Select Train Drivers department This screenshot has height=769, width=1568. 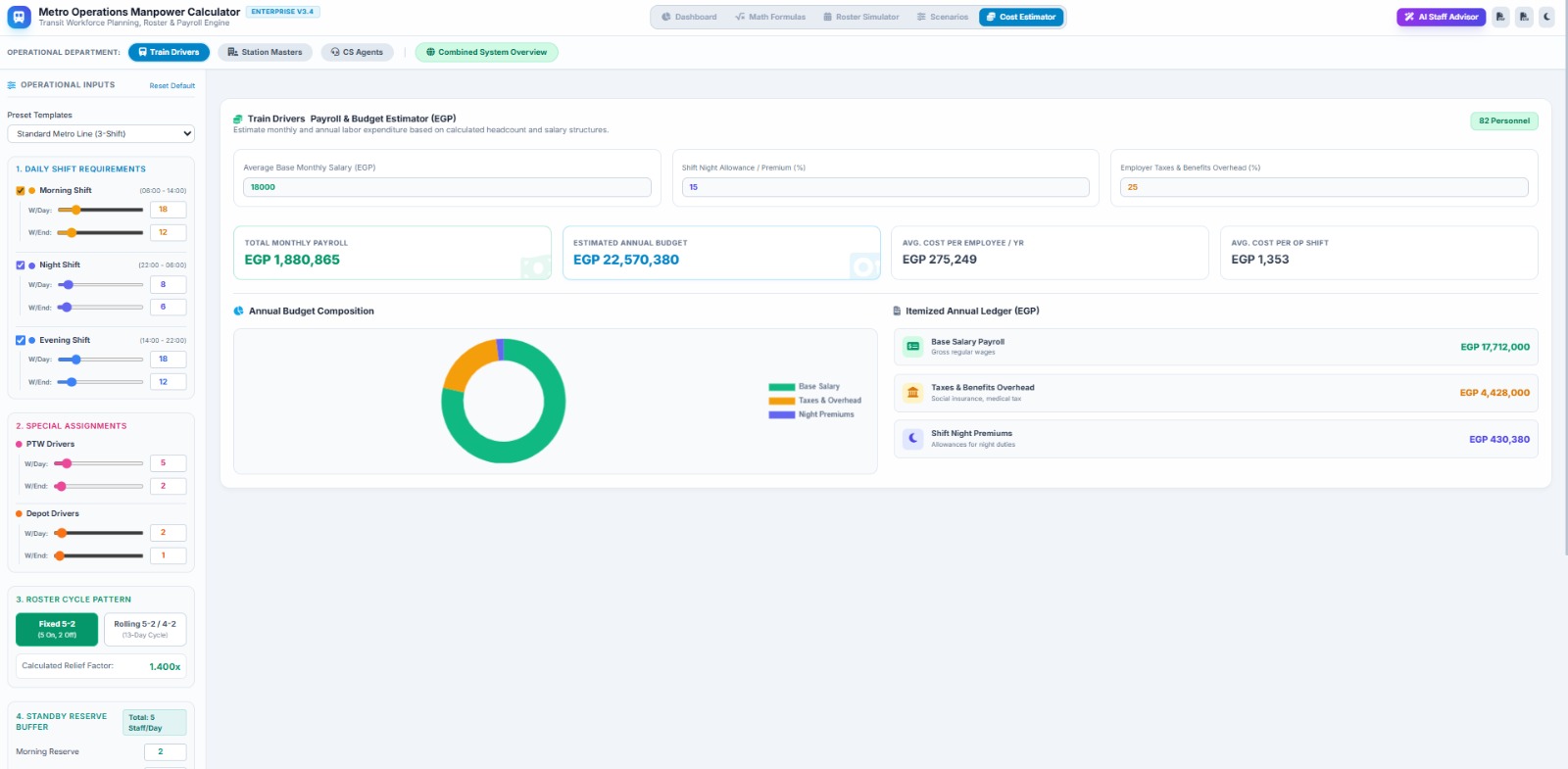click(x=169, y=52)
